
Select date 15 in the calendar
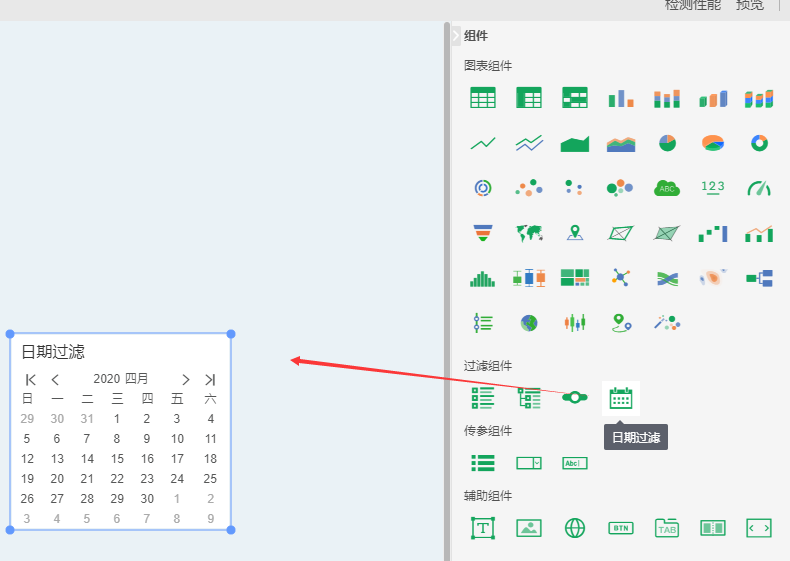(x=117, y=459)
